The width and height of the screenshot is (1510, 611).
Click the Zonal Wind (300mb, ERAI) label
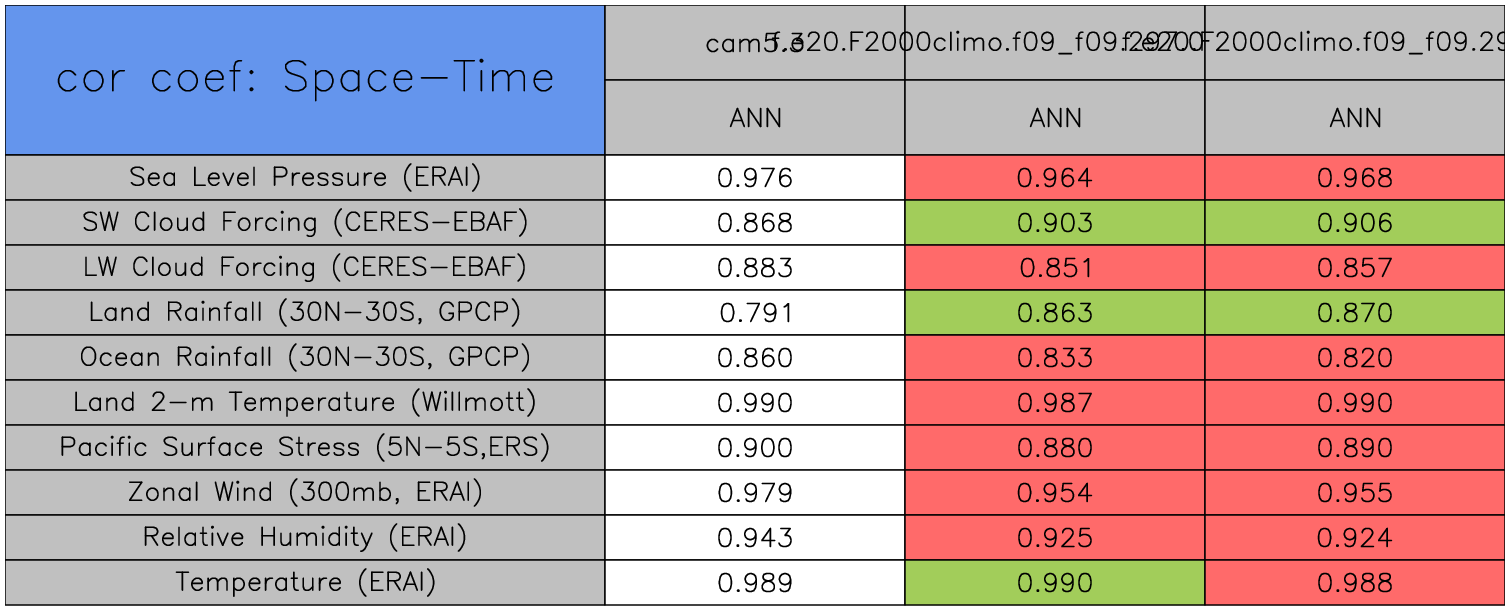305,493
